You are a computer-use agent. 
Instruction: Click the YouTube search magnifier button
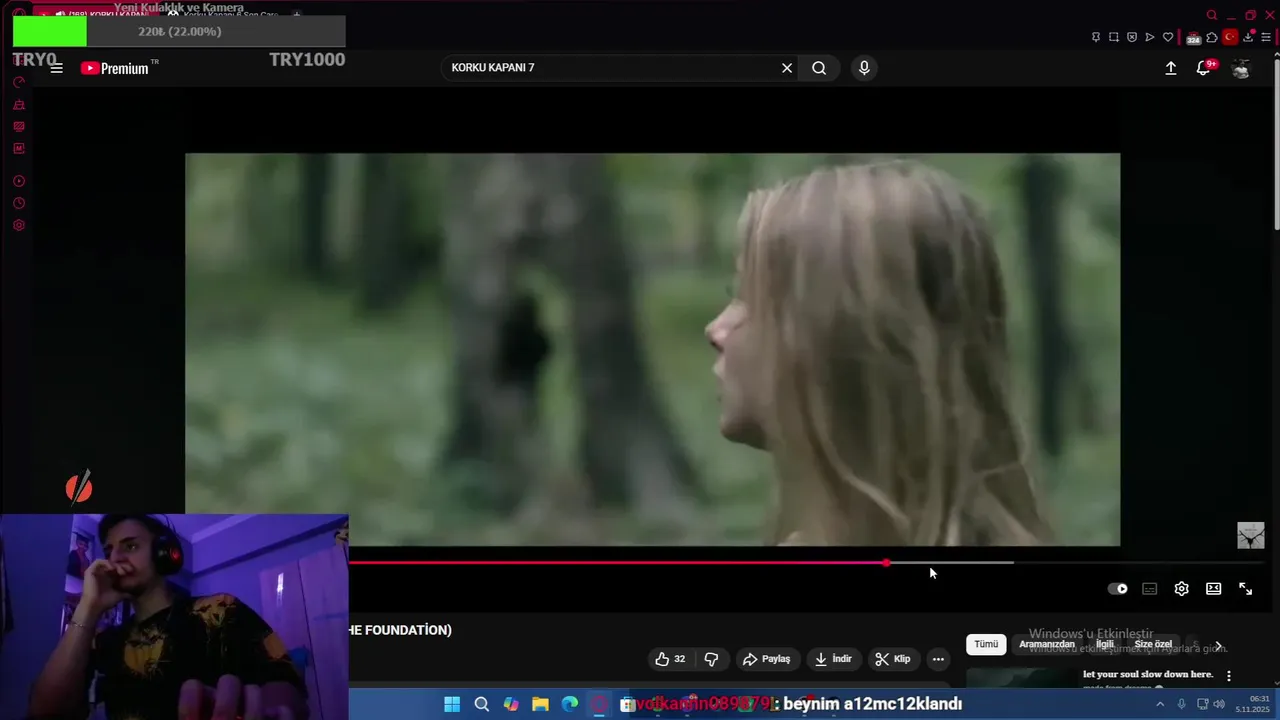coord(819,68)
